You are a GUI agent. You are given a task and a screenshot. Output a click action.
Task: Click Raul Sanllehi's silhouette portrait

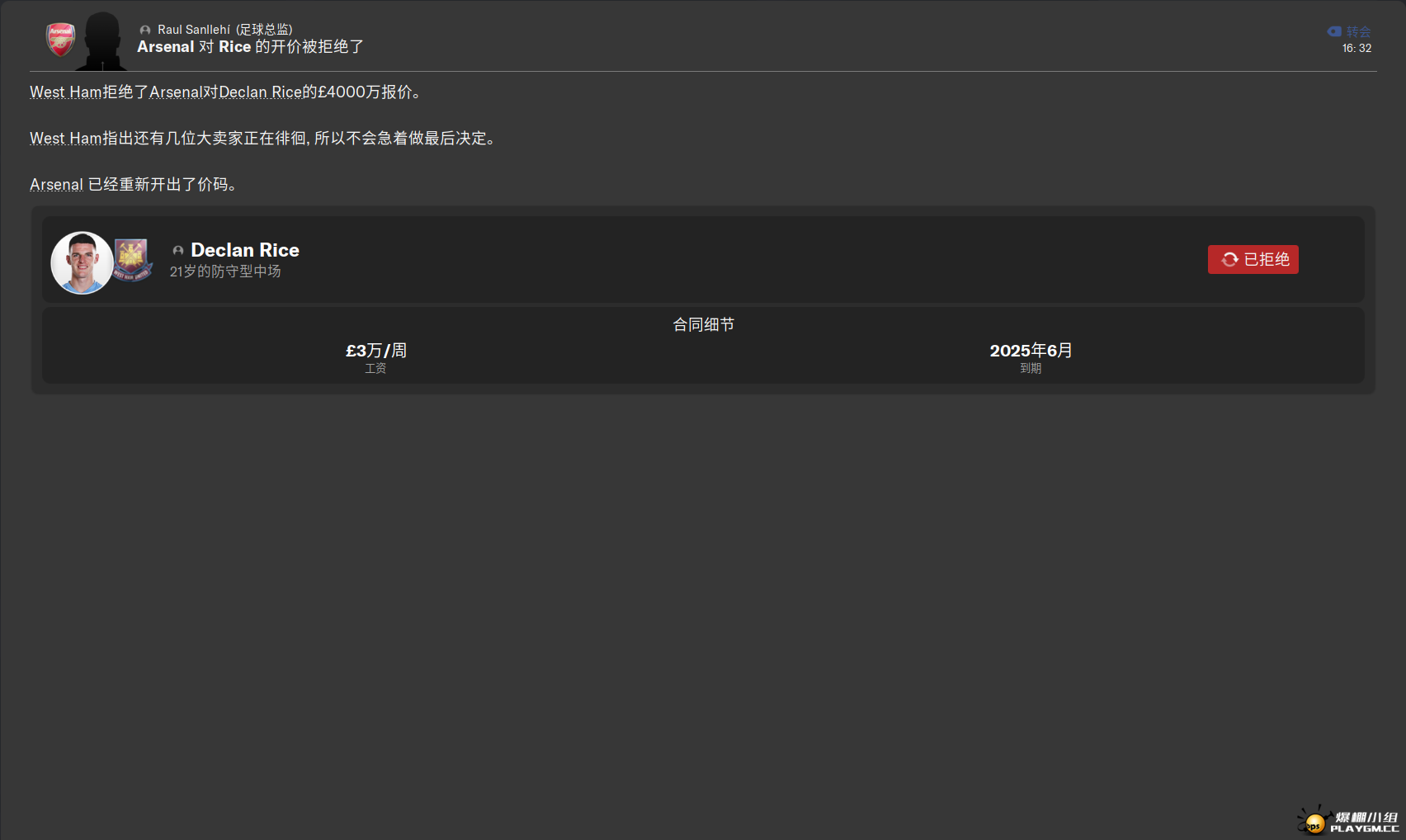point(102,41)
